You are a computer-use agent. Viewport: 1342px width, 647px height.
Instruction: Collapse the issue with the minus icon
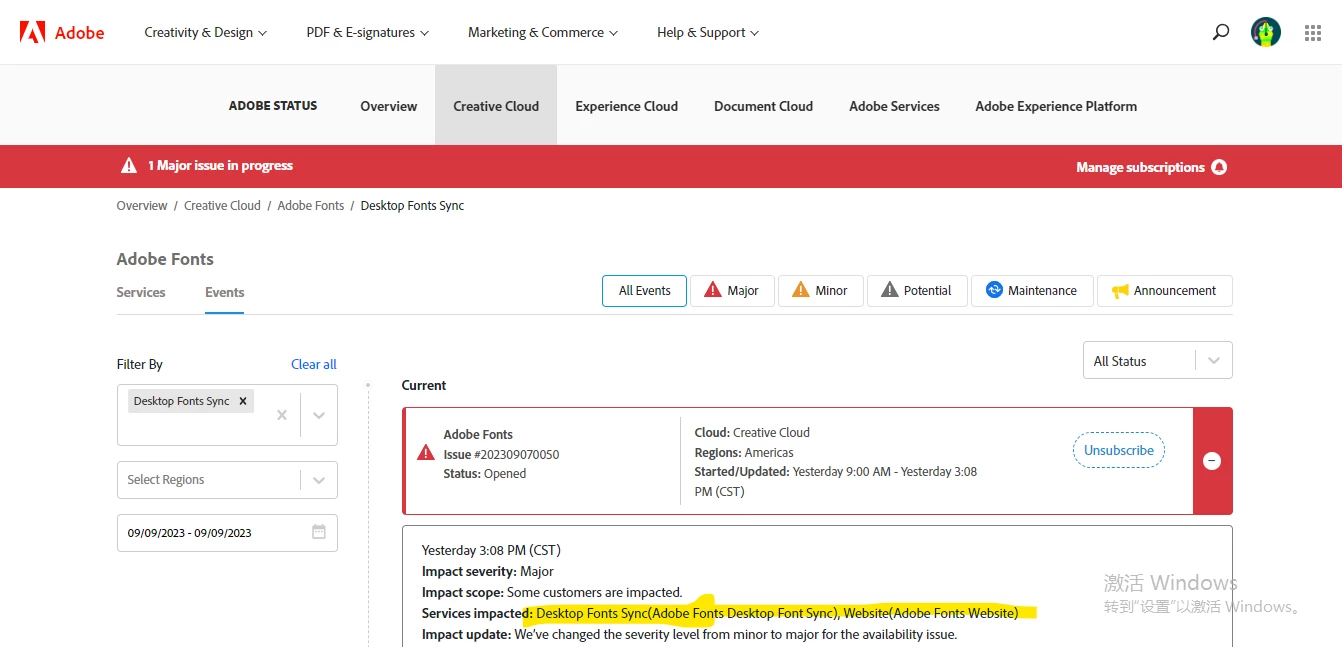(x=1212, y=461)
